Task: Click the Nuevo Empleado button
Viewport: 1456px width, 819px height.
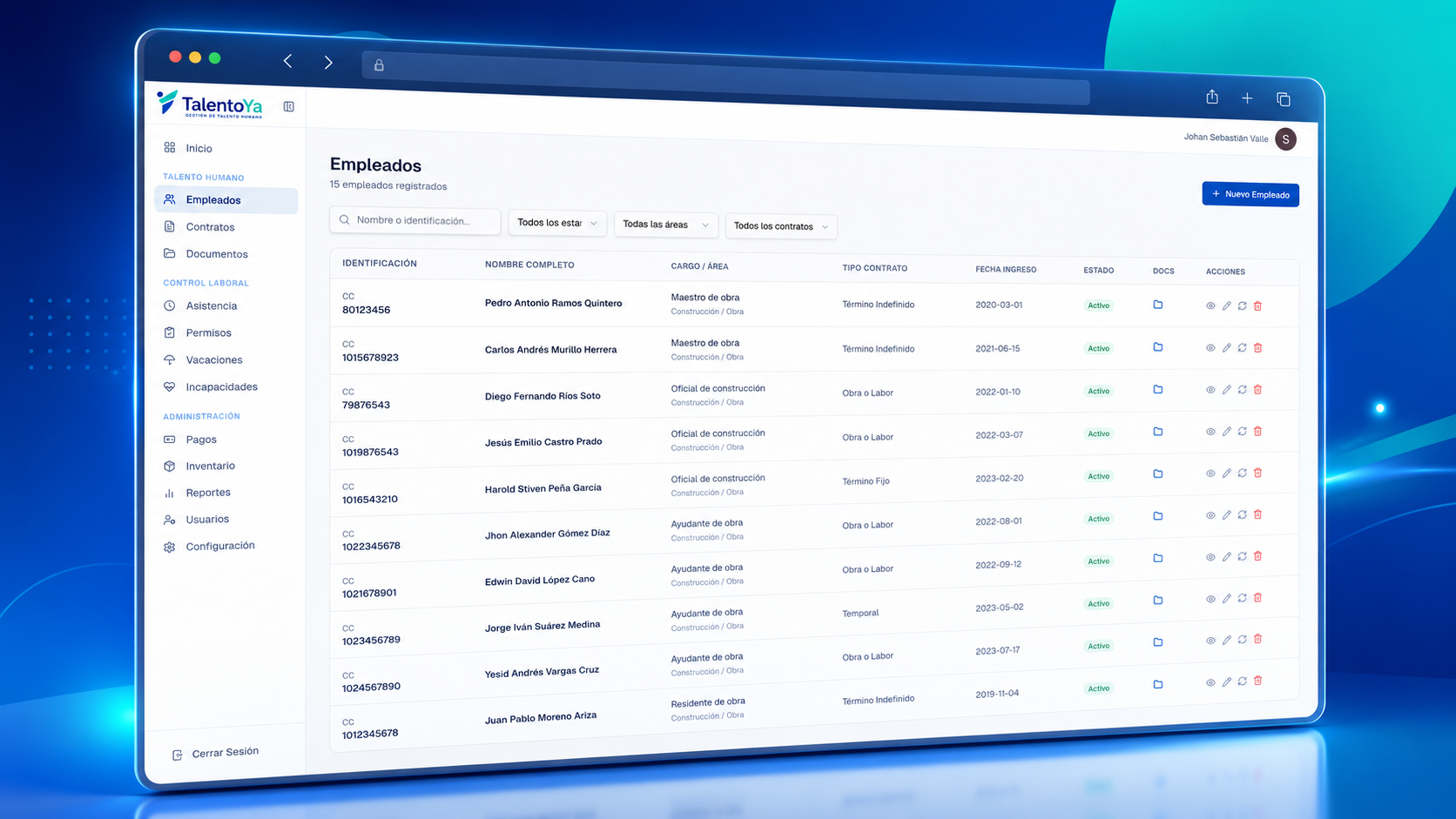Action: pyautogui.click(x=1250, y=194)
